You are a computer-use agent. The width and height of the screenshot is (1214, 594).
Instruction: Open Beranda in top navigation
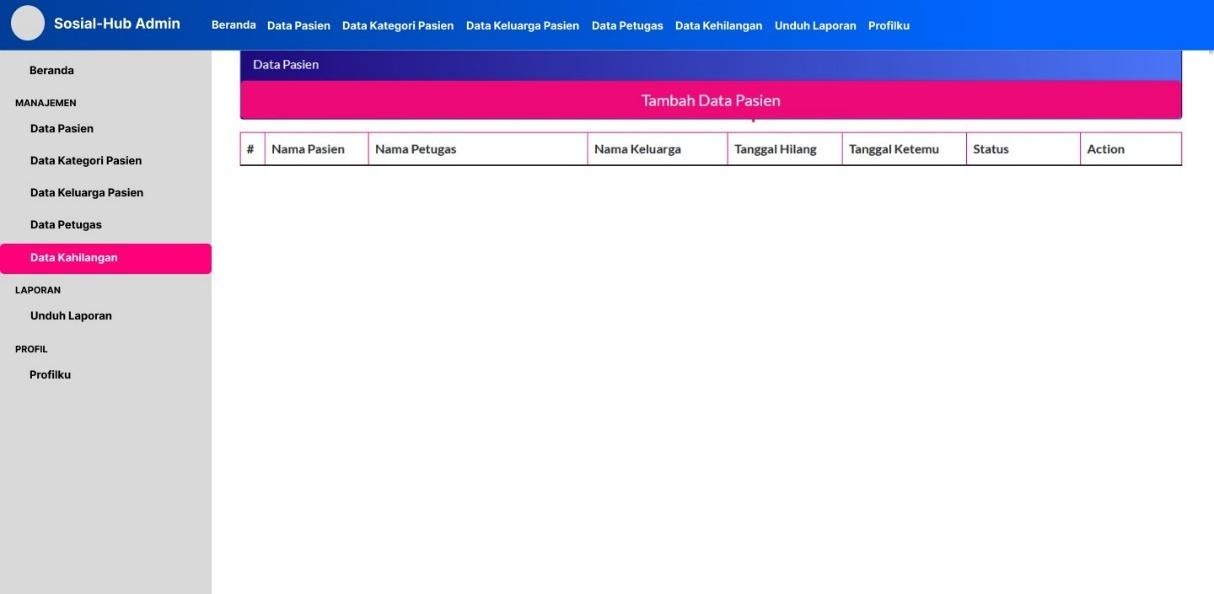(233, 25)
